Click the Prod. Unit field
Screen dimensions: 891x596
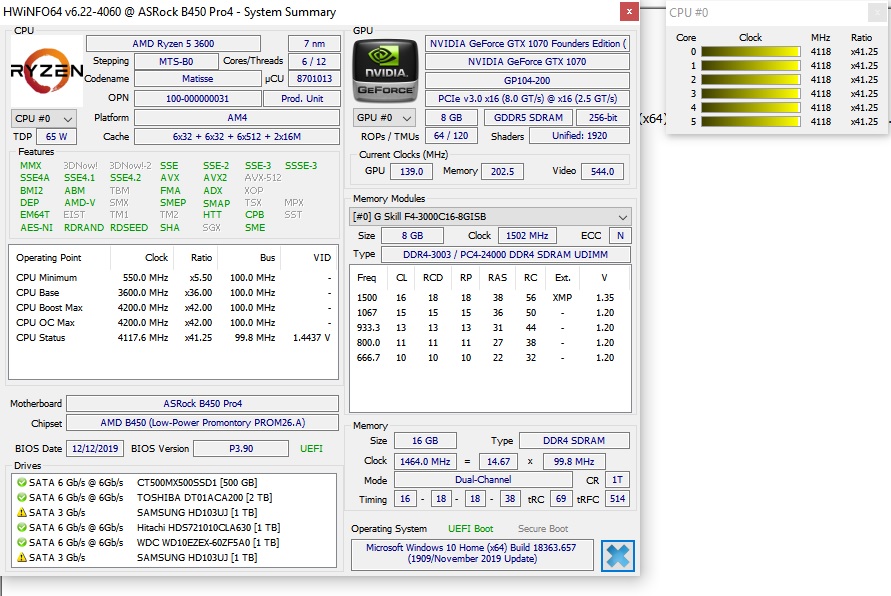click(302, 98)
